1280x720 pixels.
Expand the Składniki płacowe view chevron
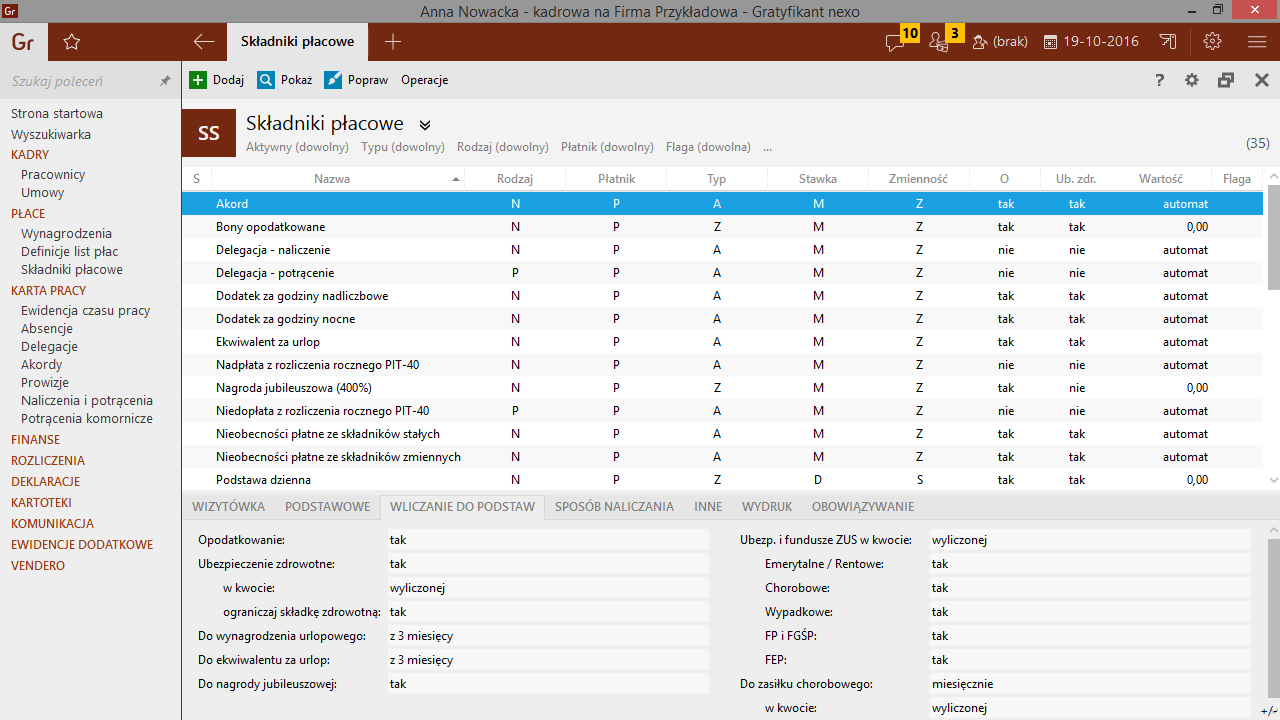coord(425,125)
